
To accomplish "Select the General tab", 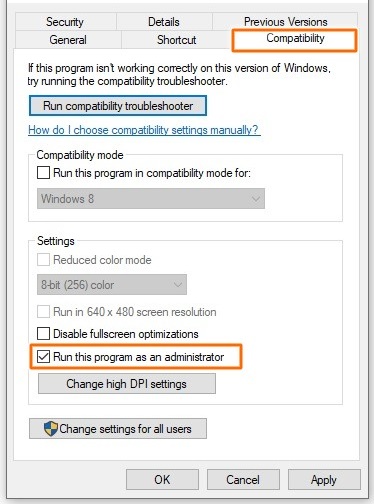I will (x=68, y=40).
